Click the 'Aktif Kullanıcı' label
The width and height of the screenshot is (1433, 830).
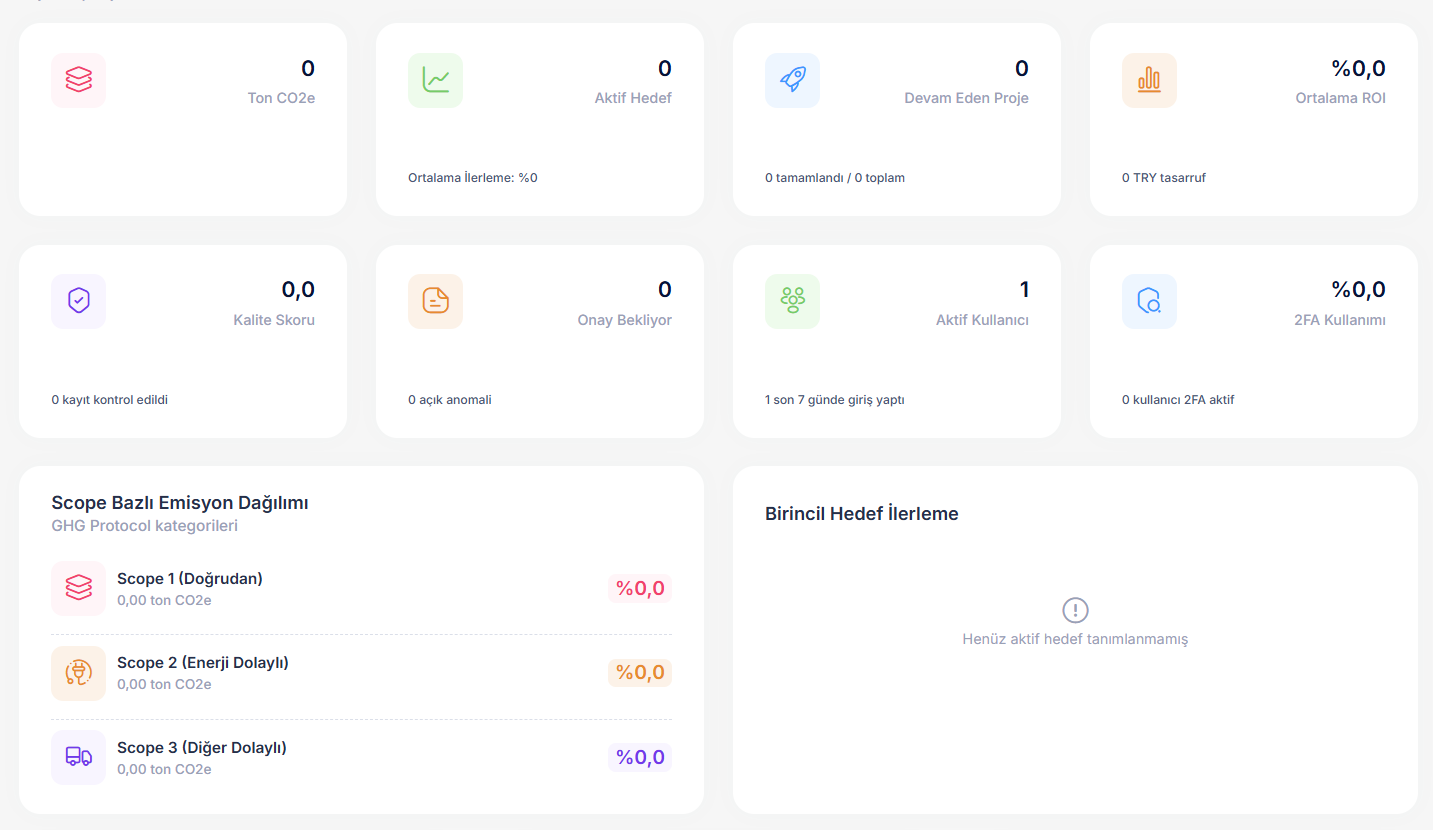click(x=982, y=320)
